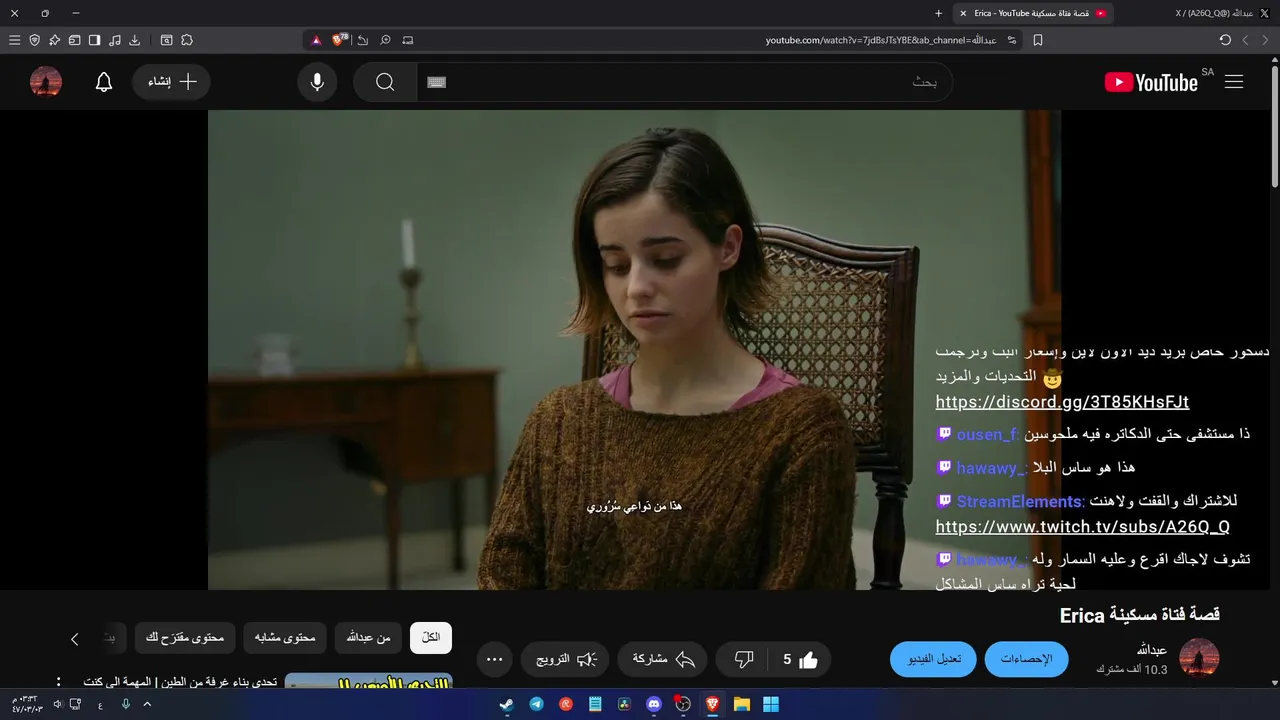This screenshot has height=720, width=1280.
Task: Select the محتوى مقترَح لك filter chip
Action: point(185,638)
